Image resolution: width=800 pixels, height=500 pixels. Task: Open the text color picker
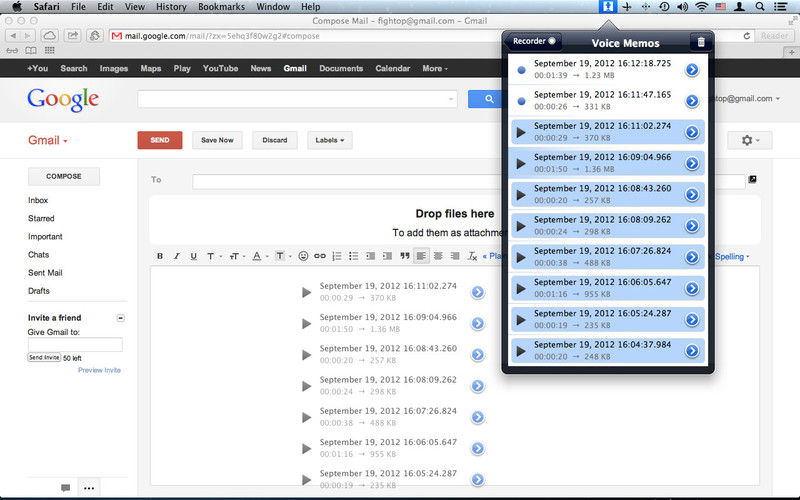tap(260, 256)
